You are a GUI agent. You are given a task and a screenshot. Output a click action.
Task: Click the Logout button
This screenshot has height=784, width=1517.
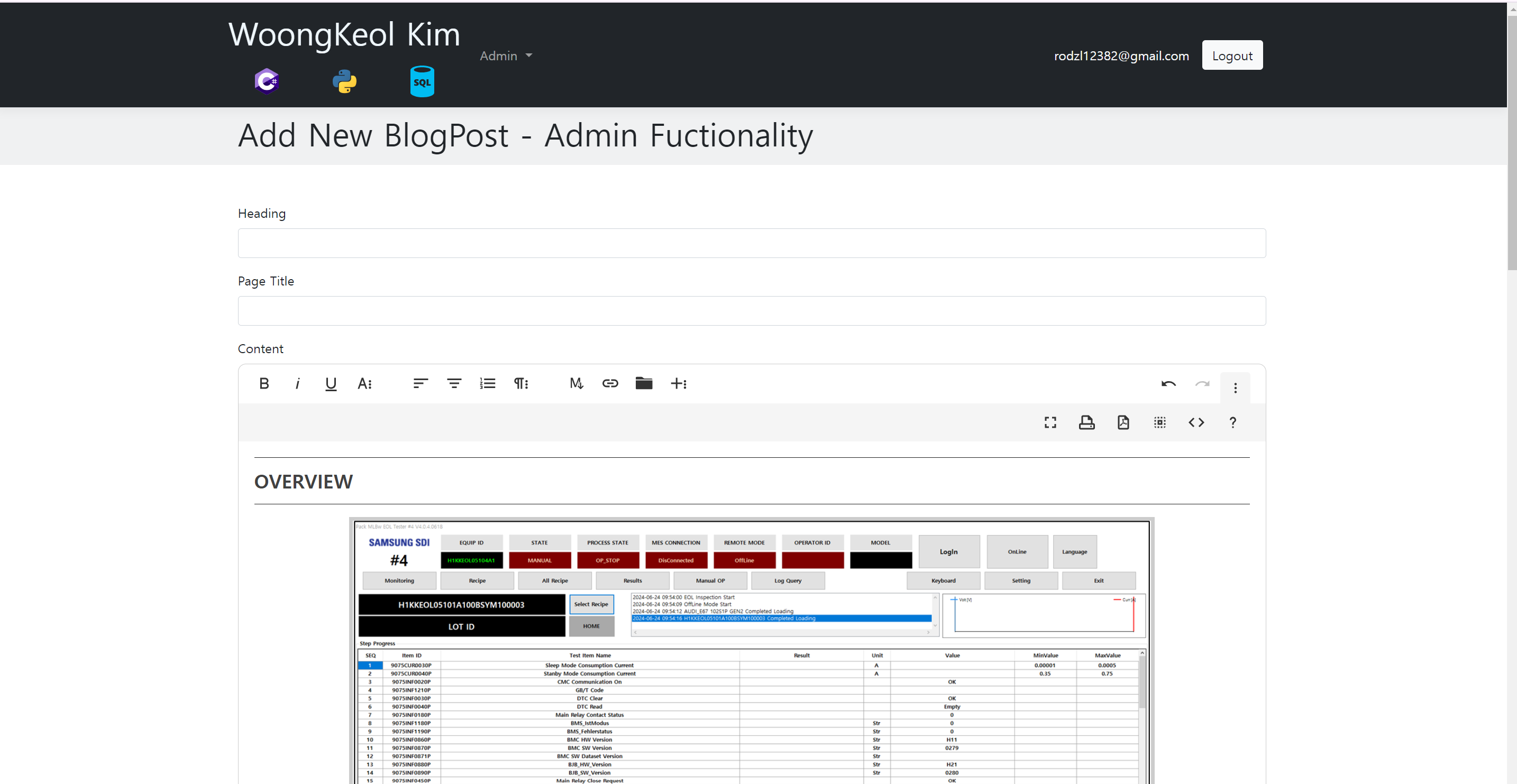1232,56
